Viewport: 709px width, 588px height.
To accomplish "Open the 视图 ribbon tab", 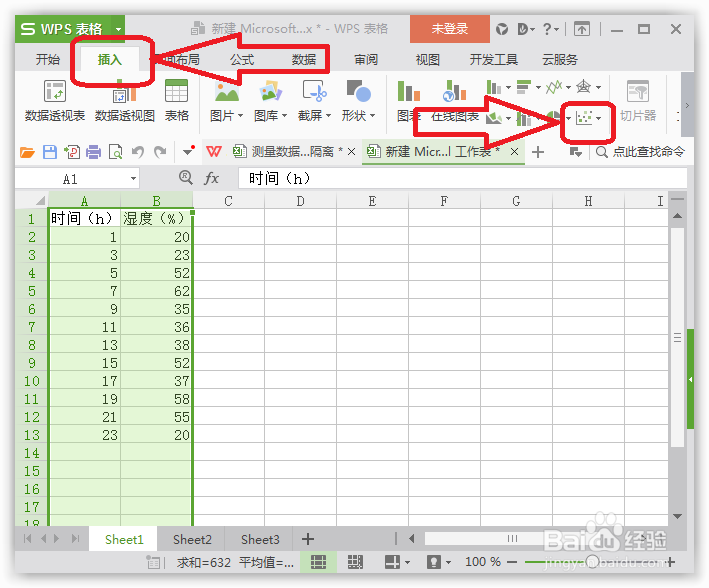I will 427,59.
